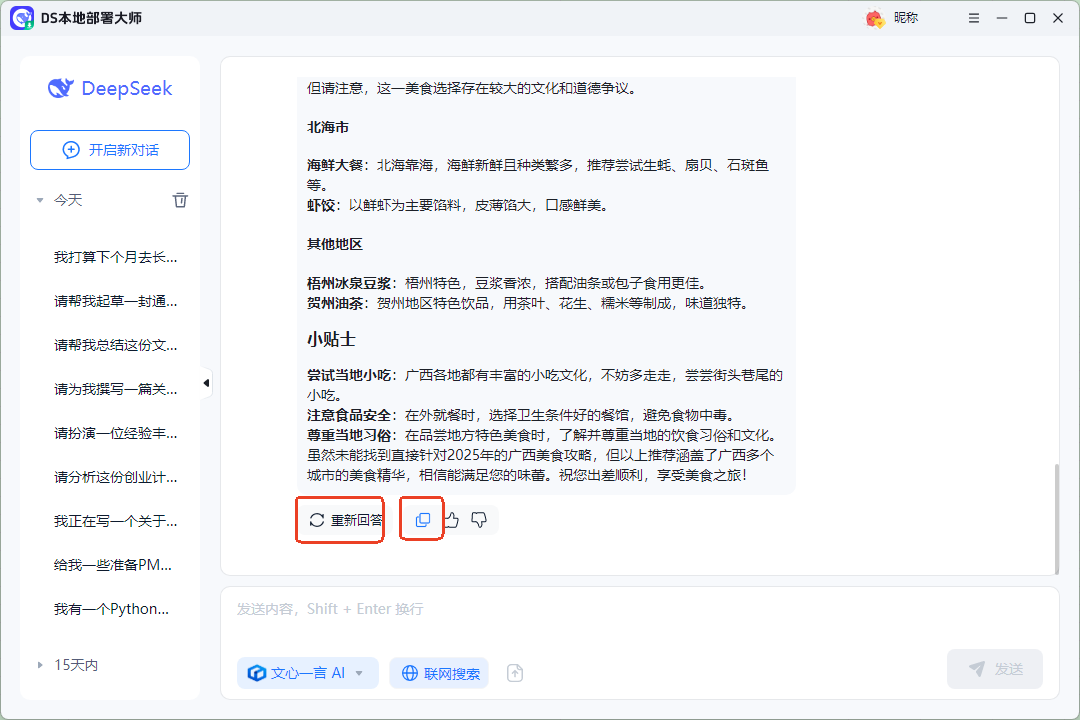Give the answer a thumbs down
This screenshot has width=1080, height=720.
(x=479, y=520)
